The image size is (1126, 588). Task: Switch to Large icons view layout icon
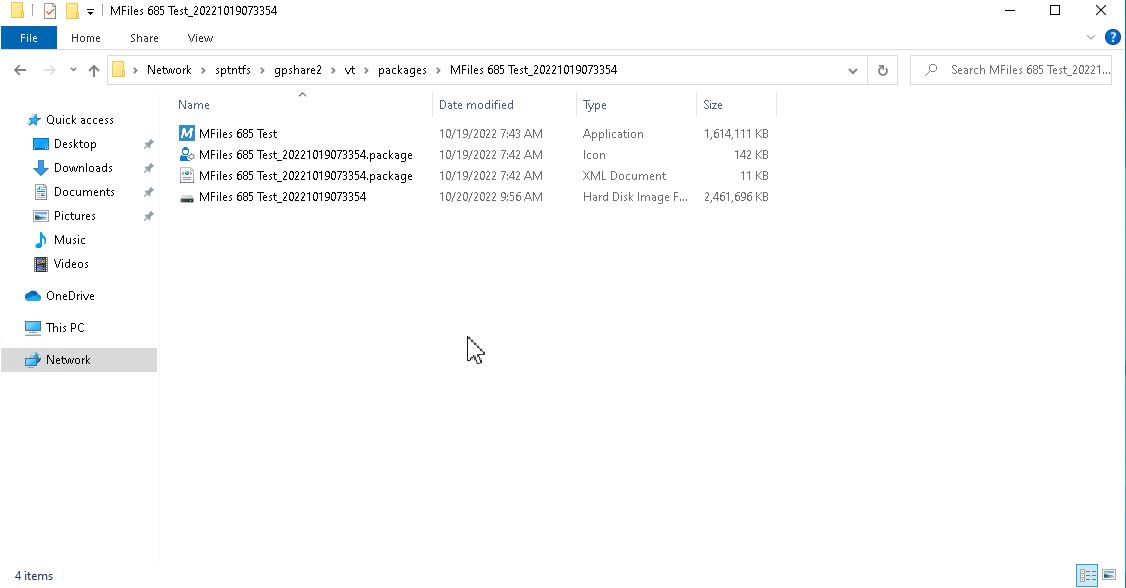1109,575
